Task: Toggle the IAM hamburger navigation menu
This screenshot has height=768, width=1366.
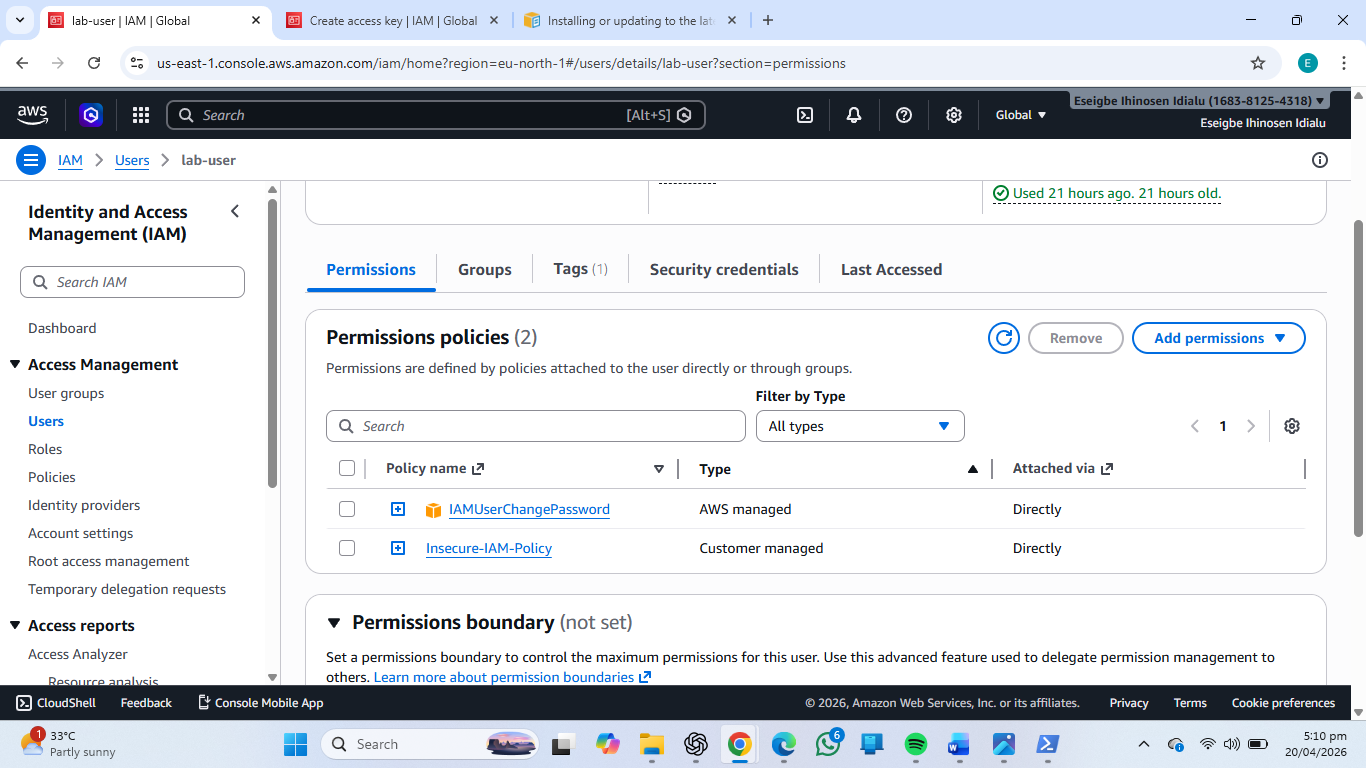Action: (x=31, y=160)
